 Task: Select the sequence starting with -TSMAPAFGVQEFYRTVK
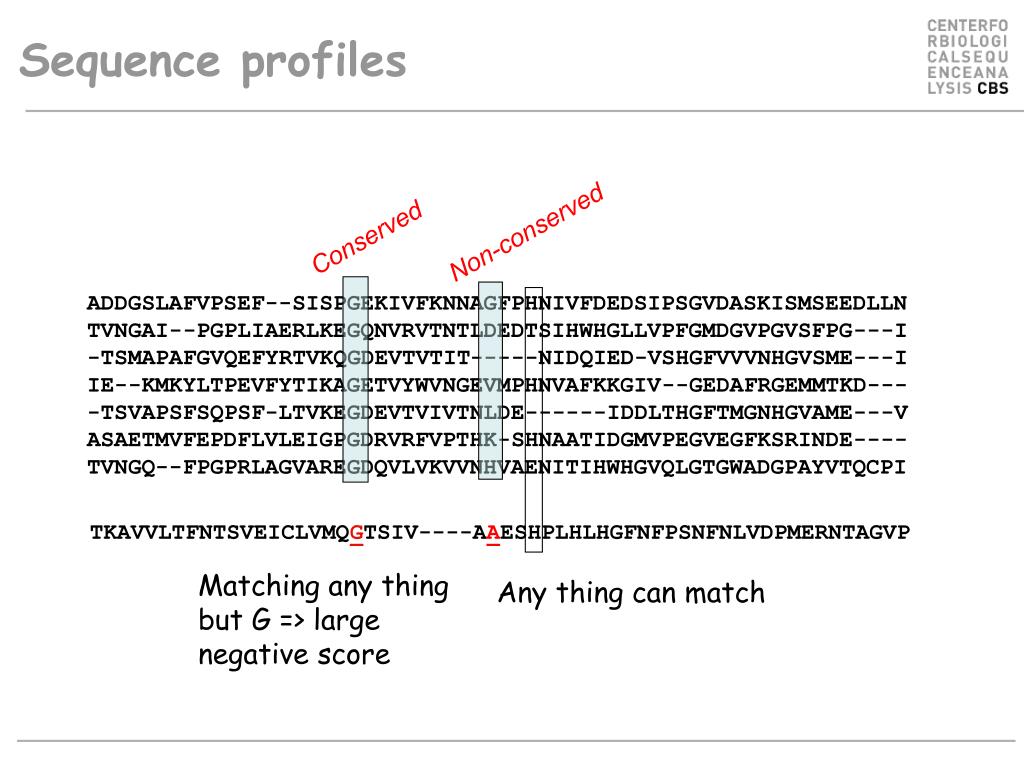coord(496,358)
